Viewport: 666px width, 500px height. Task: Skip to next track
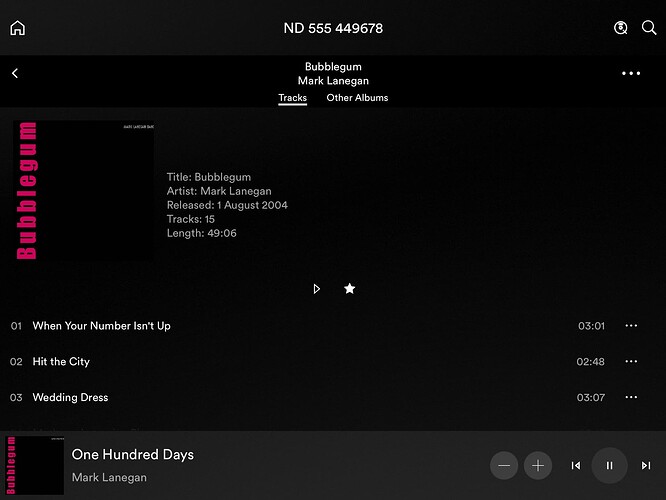[645, 466]
